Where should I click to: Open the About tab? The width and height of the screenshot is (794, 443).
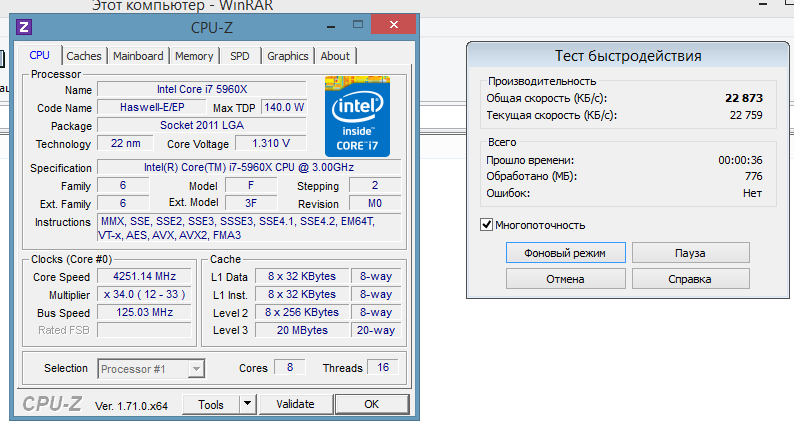335,56
